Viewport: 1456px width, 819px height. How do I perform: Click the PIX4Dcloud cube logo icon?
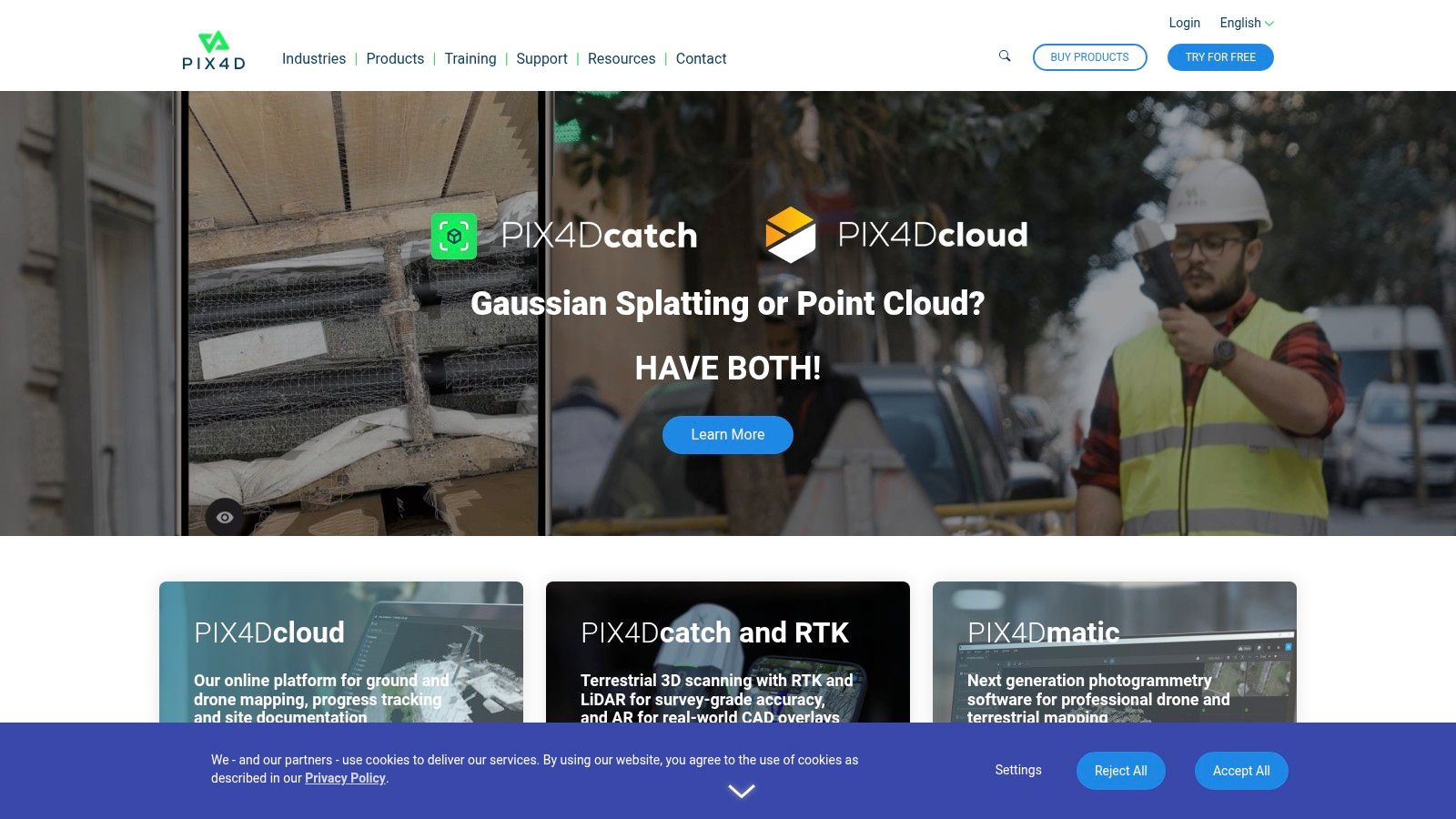click(790, 235)
